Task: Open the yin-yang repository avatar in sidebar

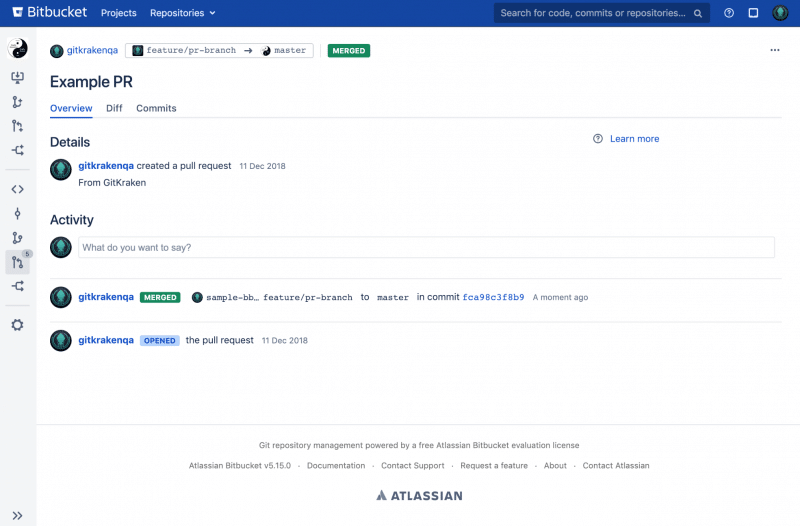Action: tap(17, 48)
